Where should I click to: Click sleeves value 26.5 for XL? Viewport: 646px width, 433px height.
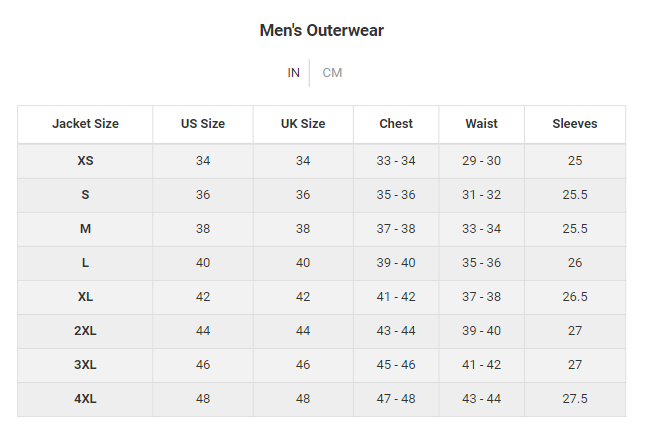tap(575, 297)
